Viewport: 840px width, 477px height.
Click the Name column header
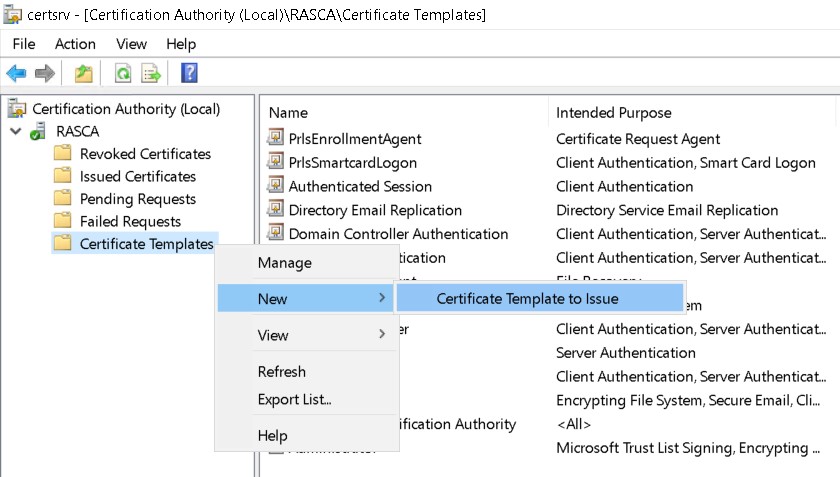click(288, 113)
